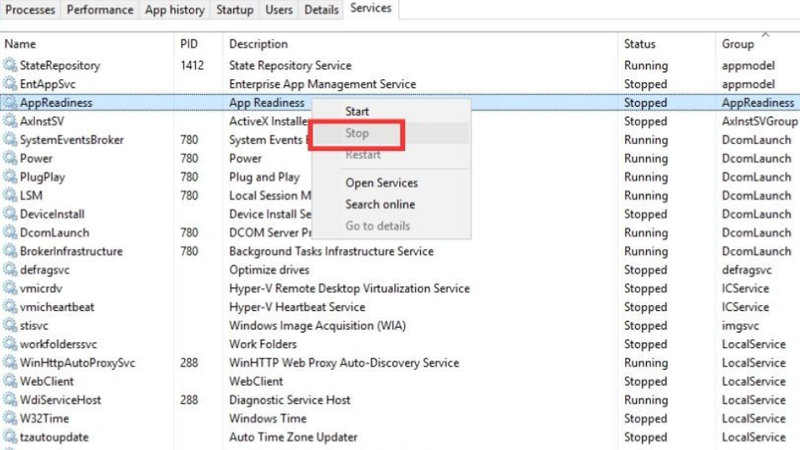This screenshot has width=800, height=450.
Task: Open the Performance tab
Action: (x=100, y=10)
